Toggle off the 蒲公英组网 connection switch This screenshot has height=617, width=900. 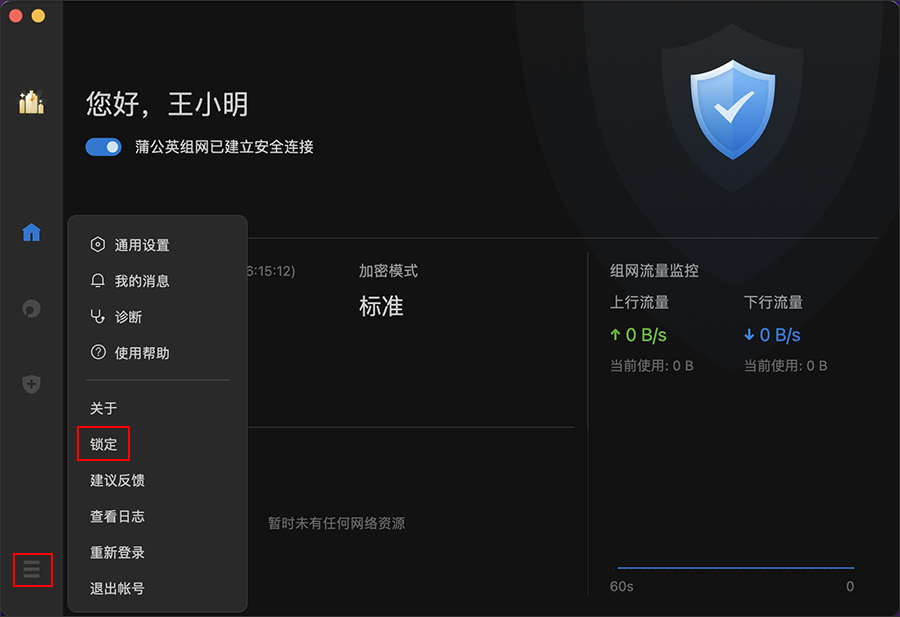click(103, 147)
